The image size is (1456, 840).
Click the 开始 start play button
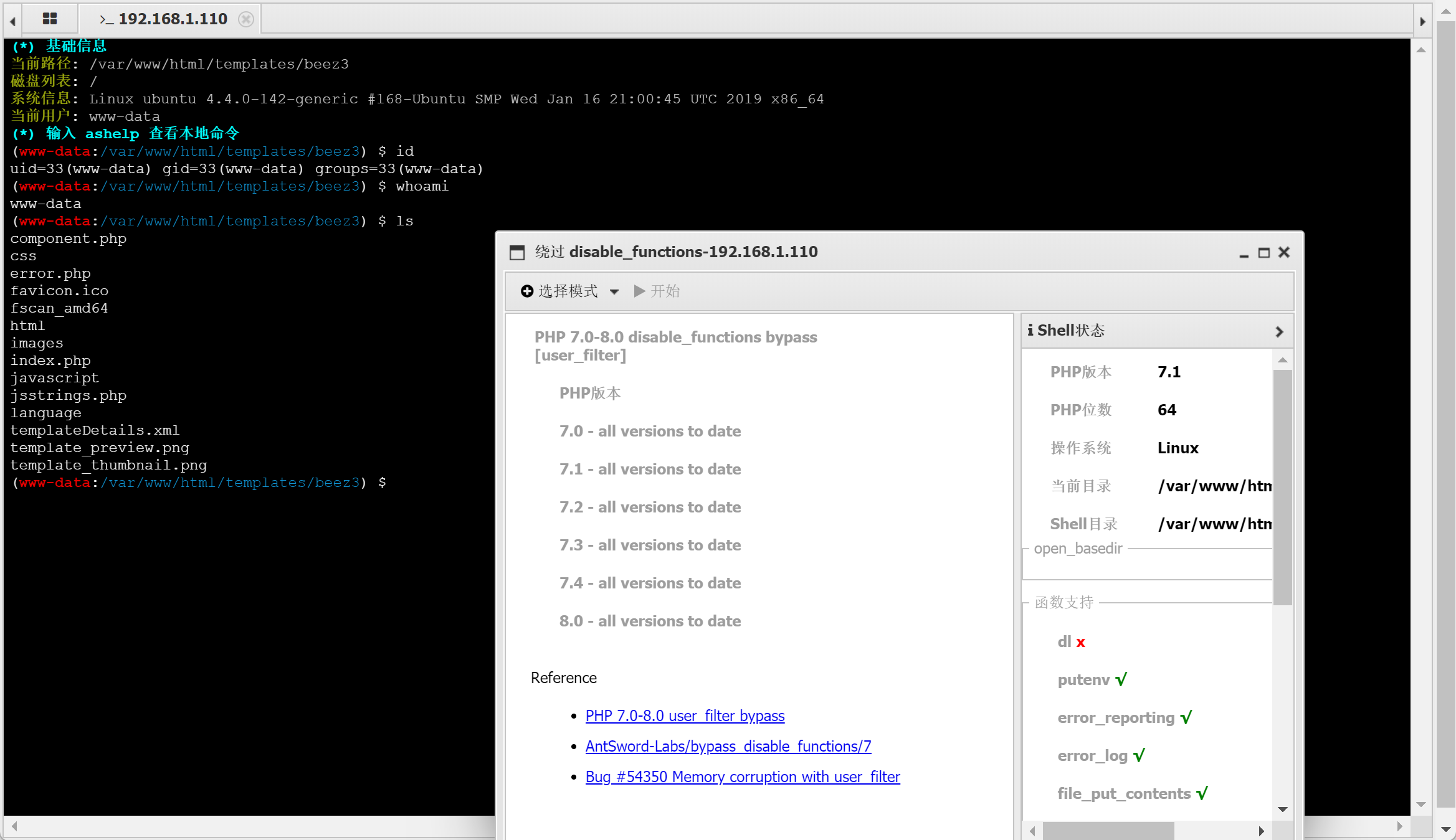(657, 291)
